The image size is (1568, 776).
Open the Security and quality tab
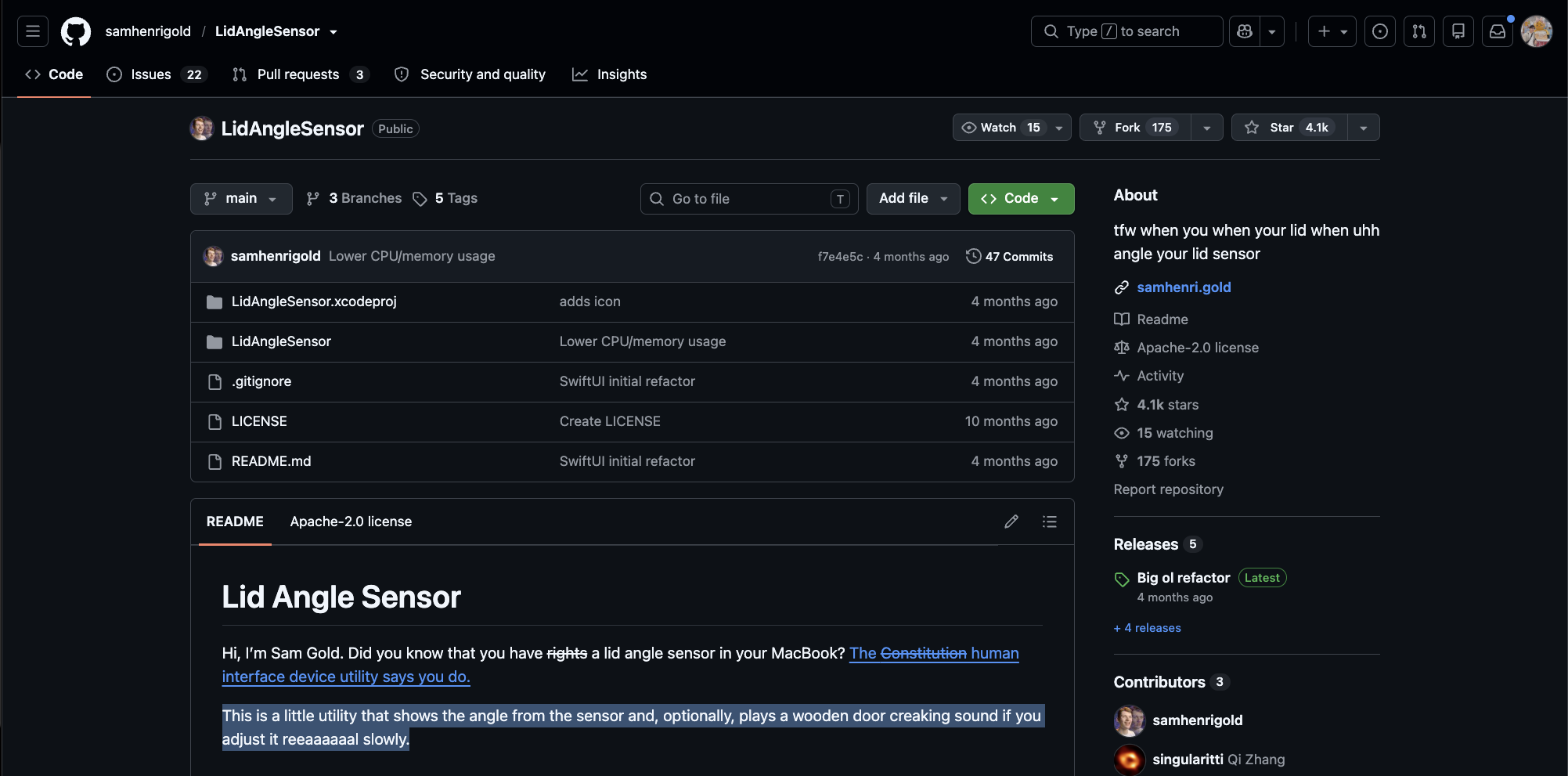pyautogui.click(x=470, y=74)
